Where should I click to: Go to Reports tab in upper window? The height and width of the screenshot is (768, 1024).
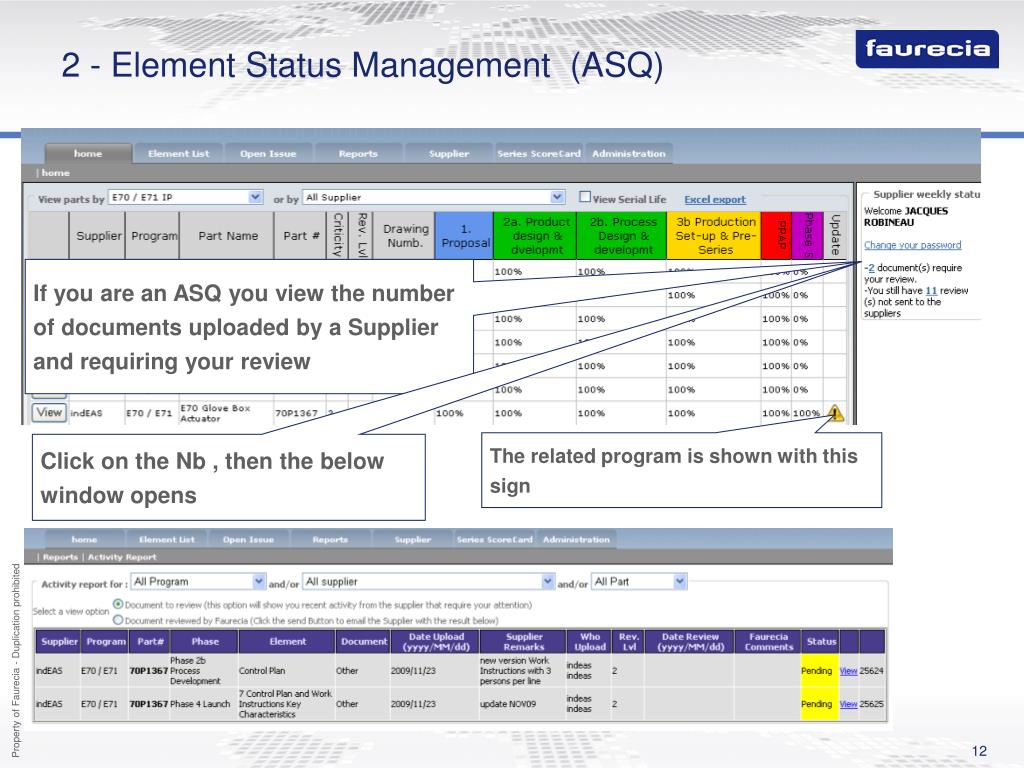(x=358, y=153)
